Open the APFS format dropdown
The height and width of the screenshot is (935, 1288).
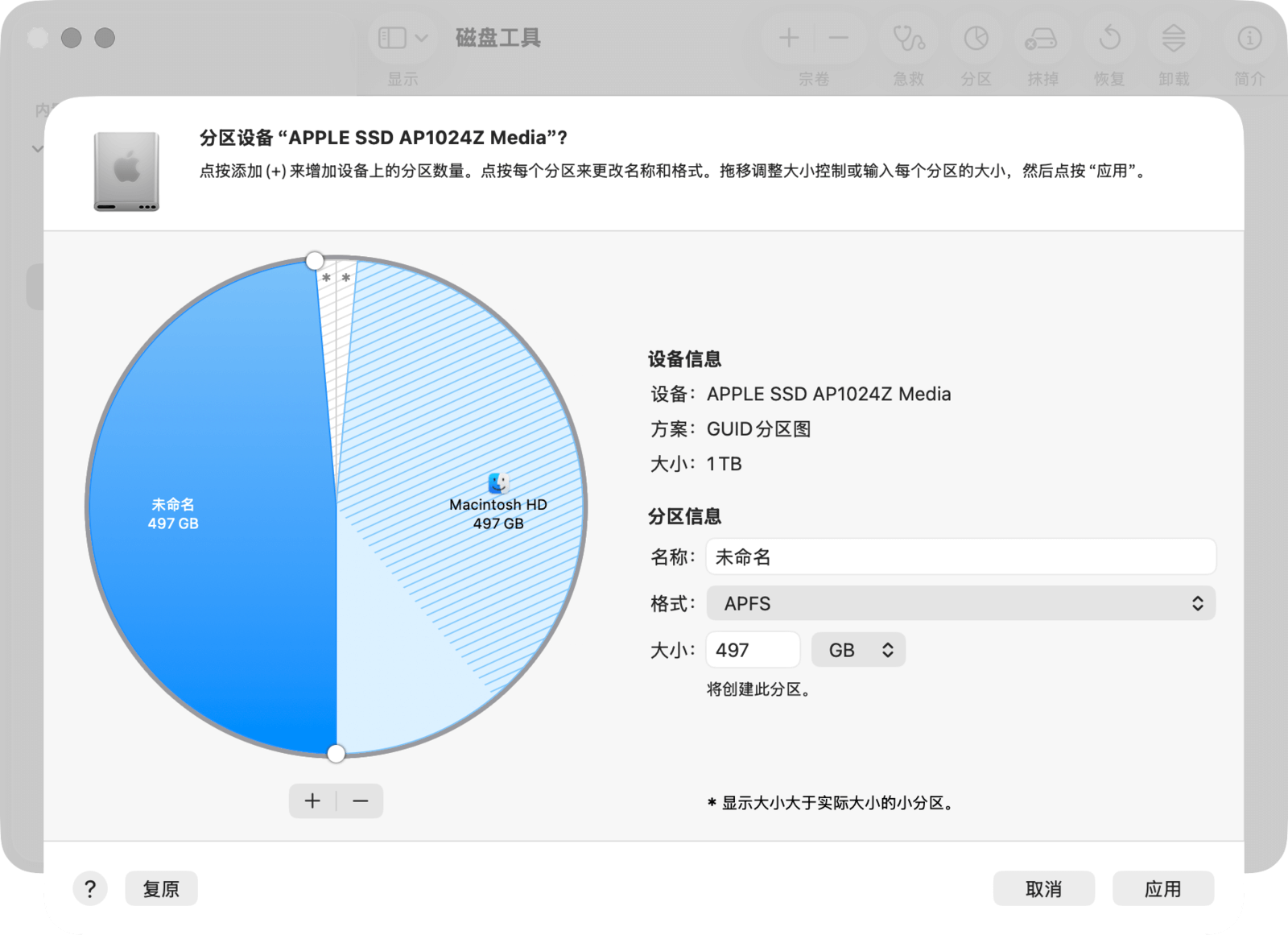960,603
